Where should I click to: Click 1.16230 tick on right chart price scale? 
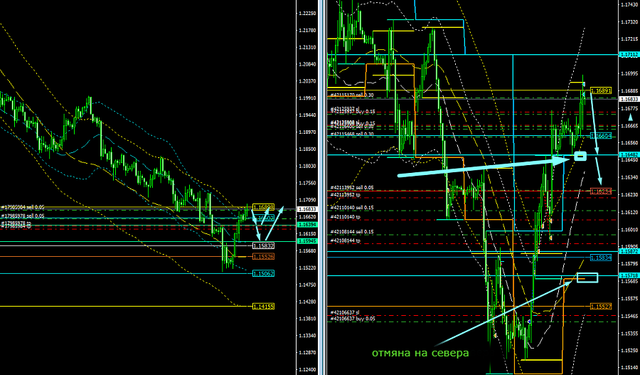click(x=630, y=195)
